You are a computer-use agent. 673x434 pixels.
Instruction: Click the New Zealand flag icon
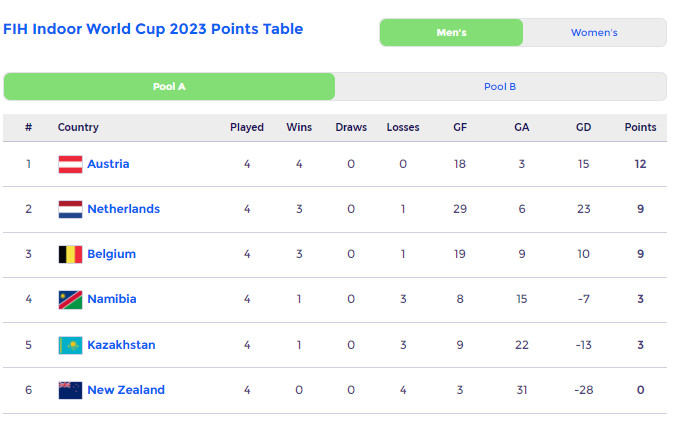(x=70, y=390)
